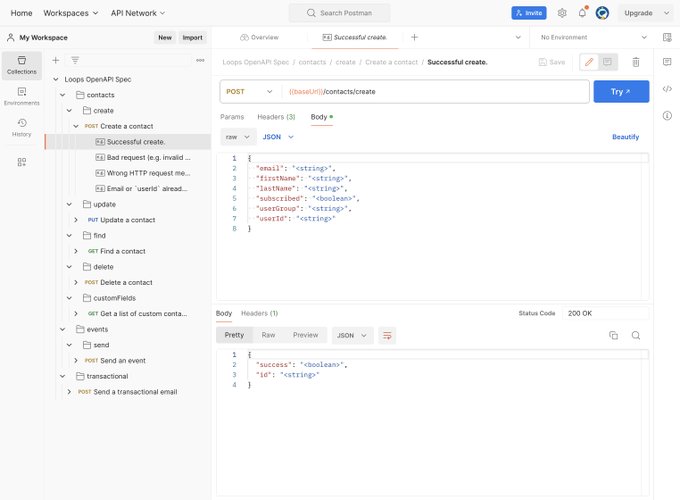680x500 pixels.
Task: Open the collections three-dot options menu
Action: [x=200, y=60]
